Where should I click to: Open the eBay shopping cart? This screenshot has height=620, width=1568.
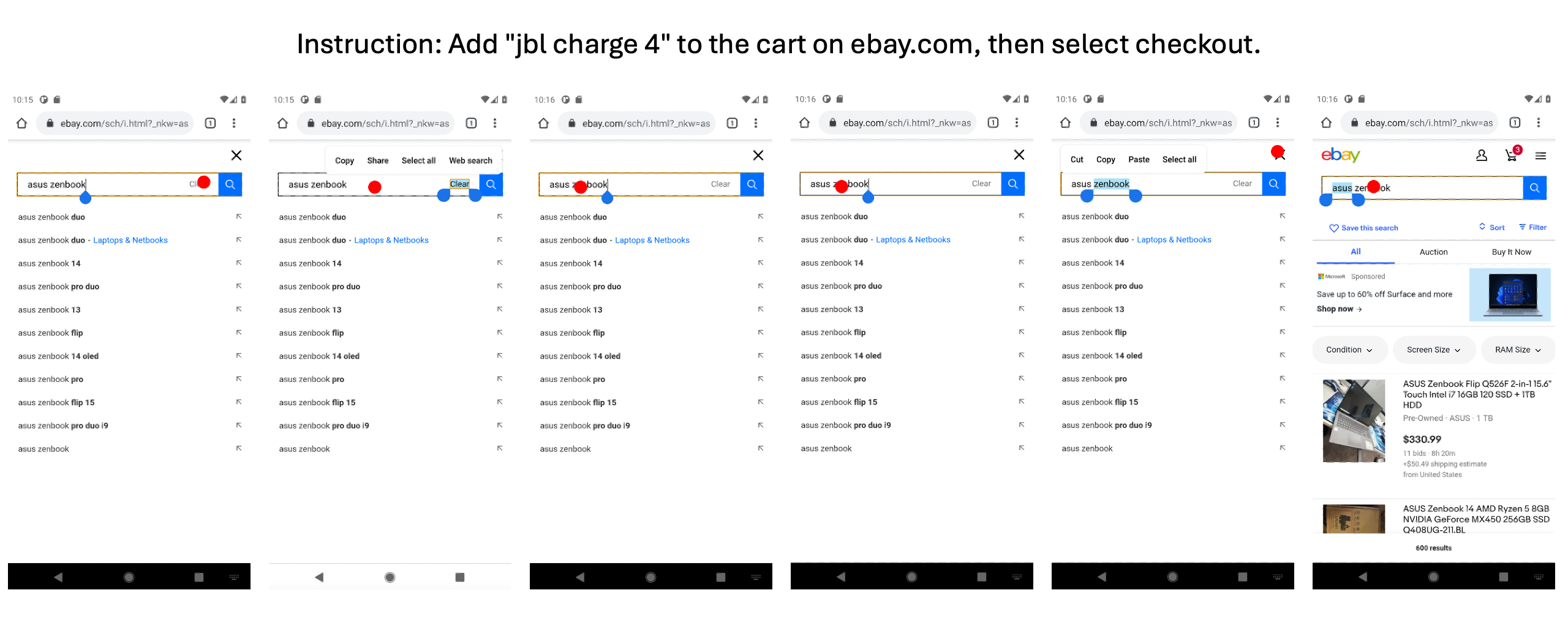pos(1511,156)
